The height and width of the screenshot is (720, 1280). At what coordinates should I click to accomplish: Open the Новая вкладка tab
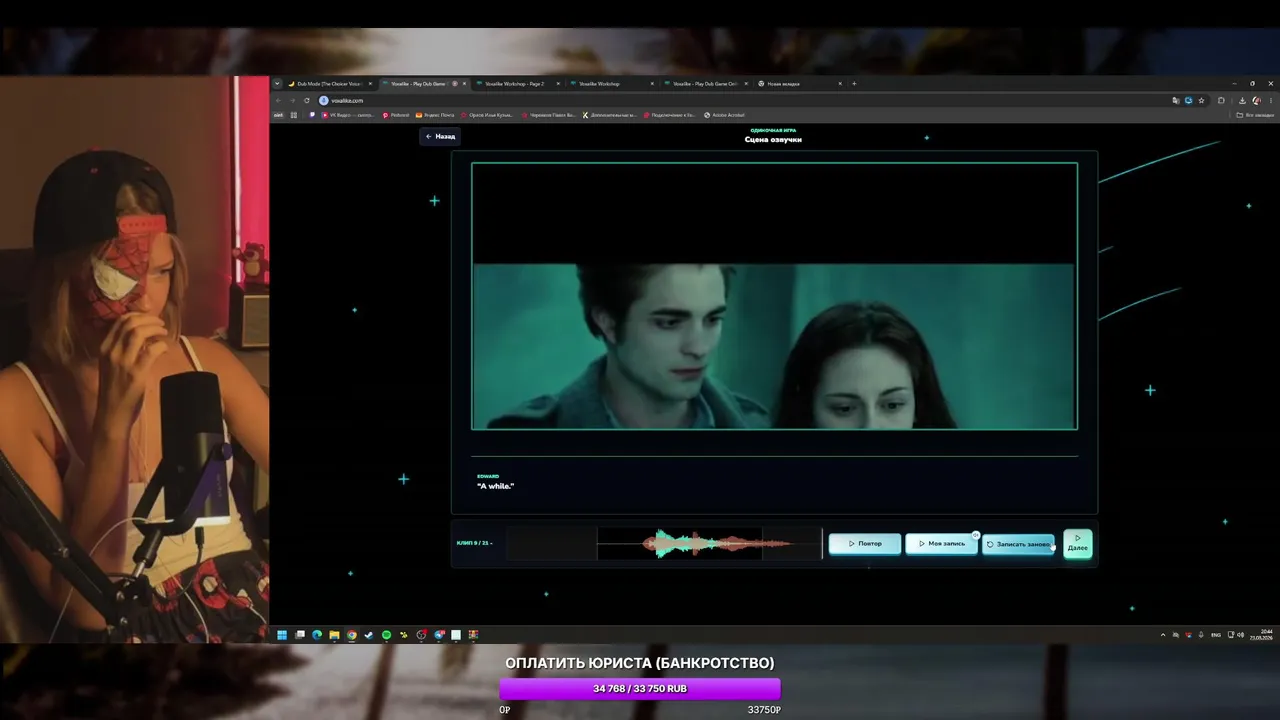pyautogui.click(x=800, y=84)
